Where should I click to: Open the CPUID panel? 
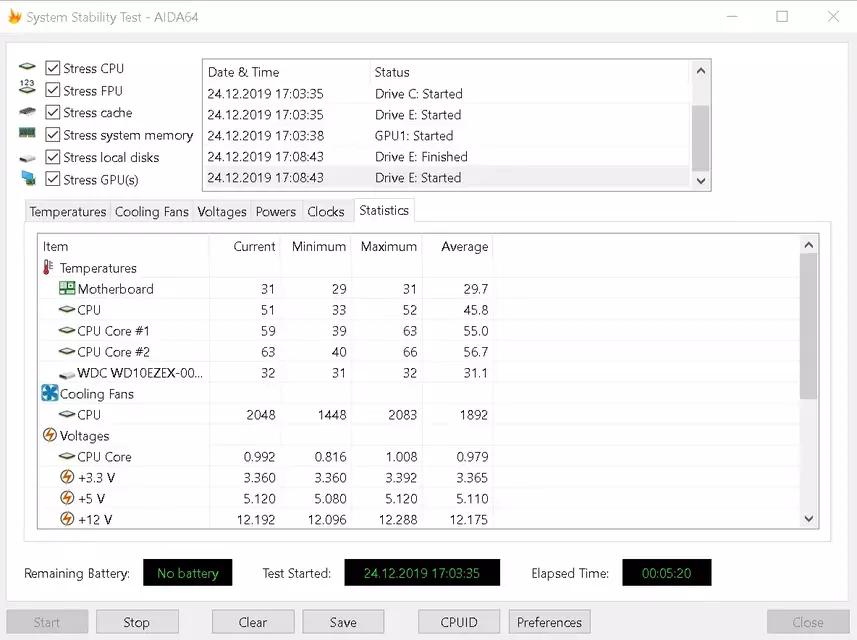459,622
